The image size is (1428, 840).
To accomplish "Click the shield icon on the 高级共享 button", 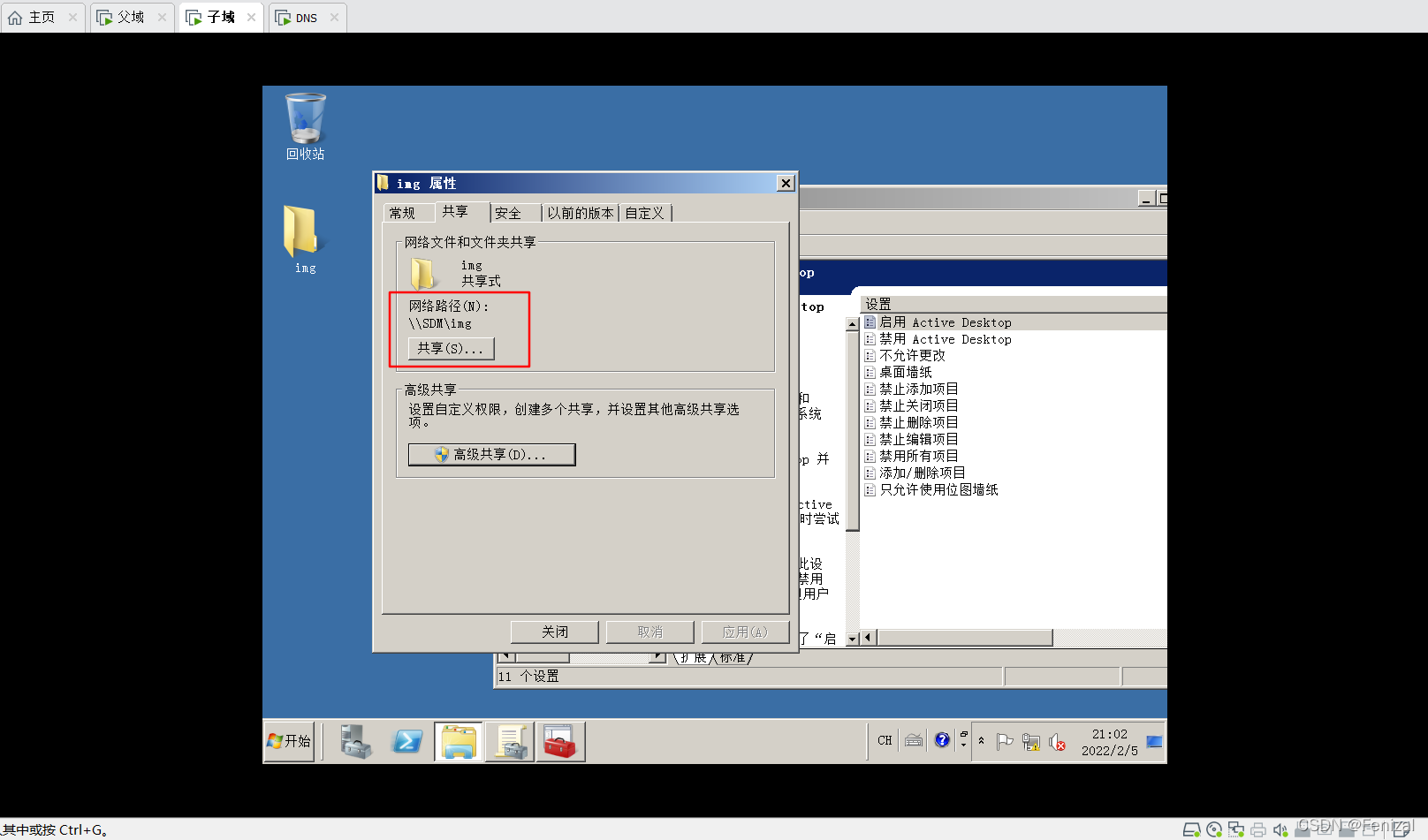I will tap(442, 454).
